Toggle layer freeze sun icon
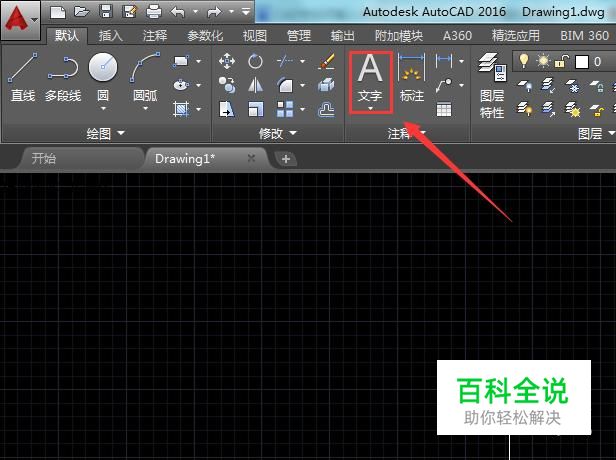Viewport: 616px width, 460px height. [544, 61]
